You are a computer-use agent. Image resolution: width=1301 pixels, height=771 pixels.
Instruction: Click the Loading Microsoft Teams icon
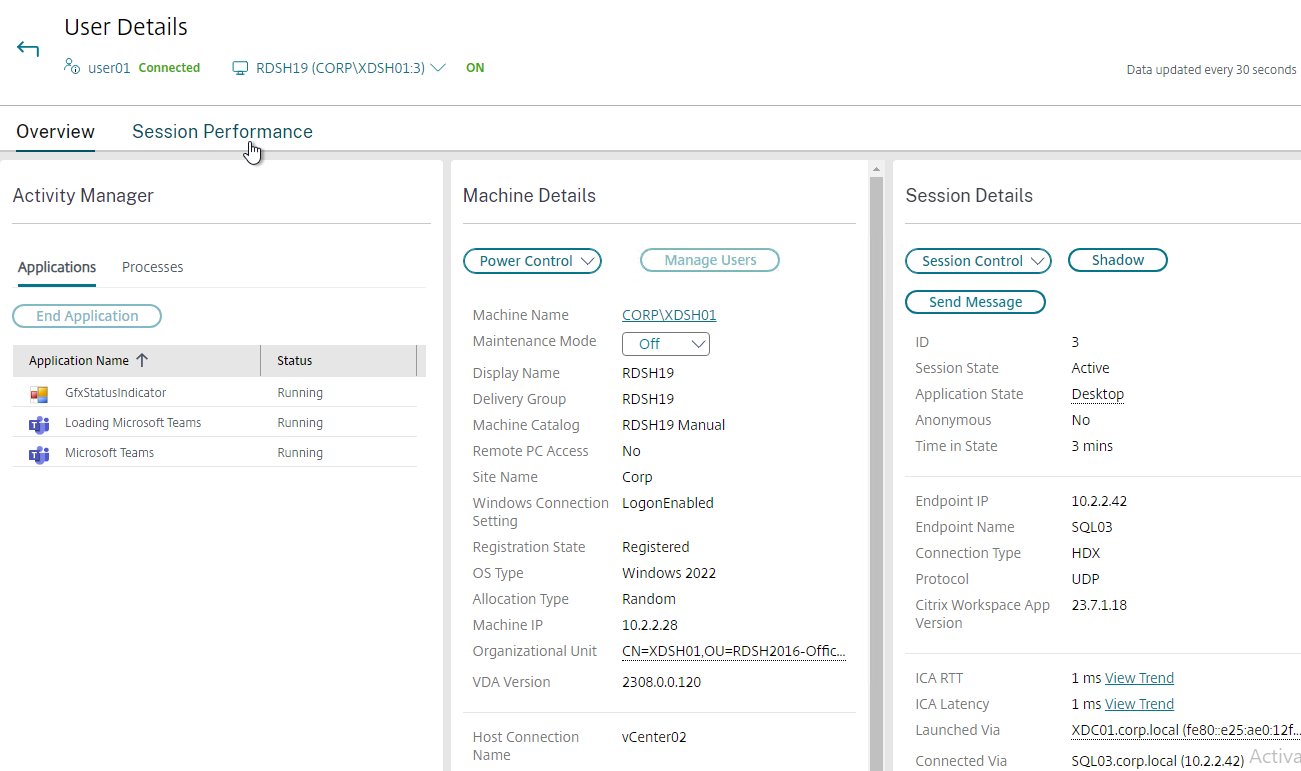pyautogui.click(x=39, y=423)
